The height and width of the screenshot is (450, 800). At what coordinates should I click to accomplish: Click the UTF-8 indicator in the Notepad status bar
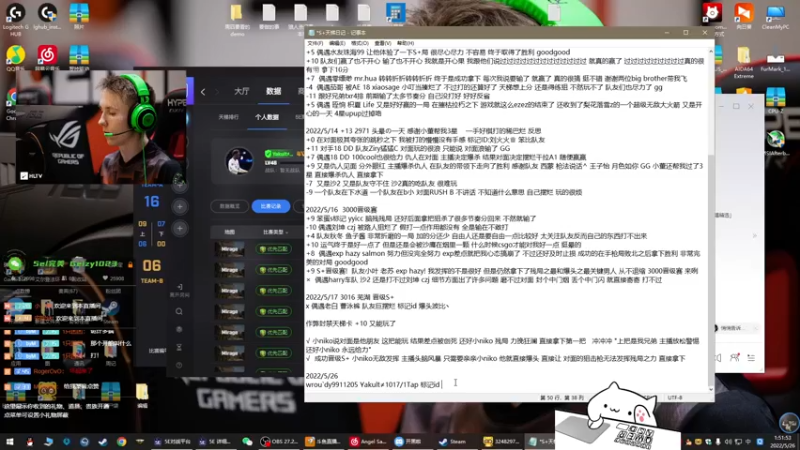pyautogui.click(x=674, y=397)
